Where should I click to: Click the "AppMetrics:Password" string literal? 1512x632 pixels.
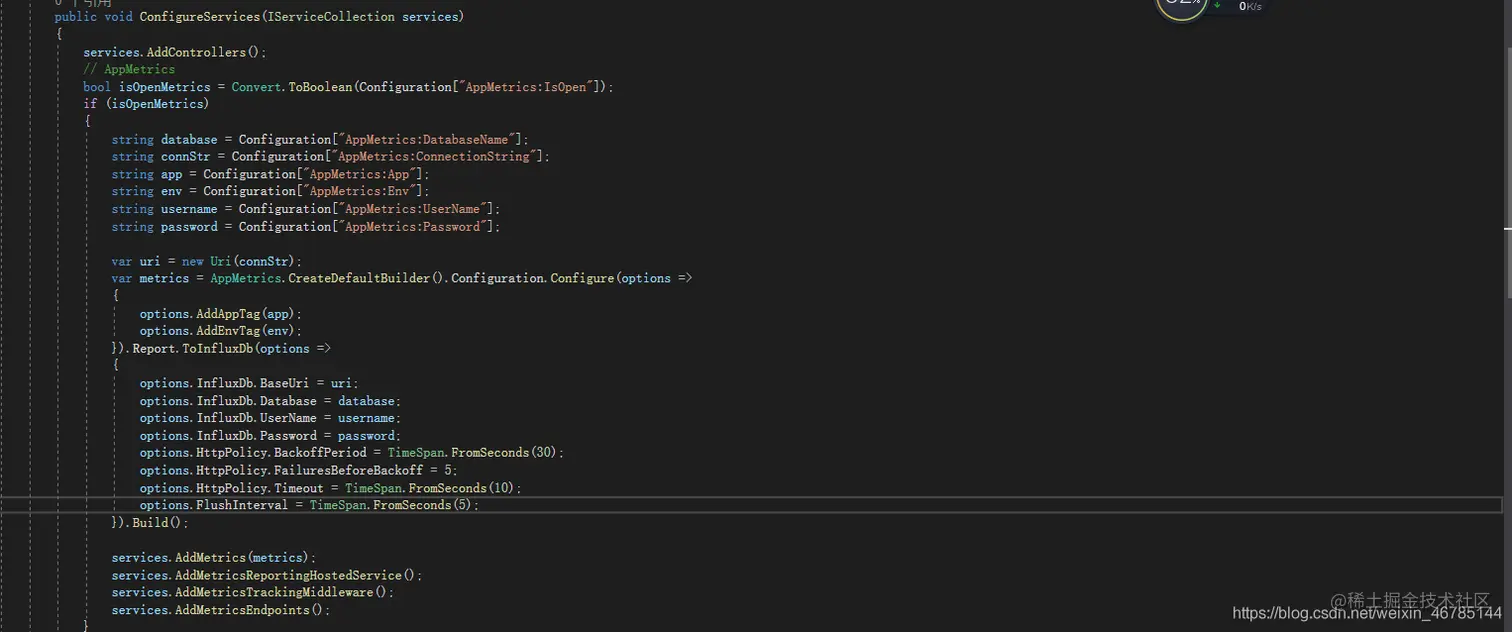point(415,227)
